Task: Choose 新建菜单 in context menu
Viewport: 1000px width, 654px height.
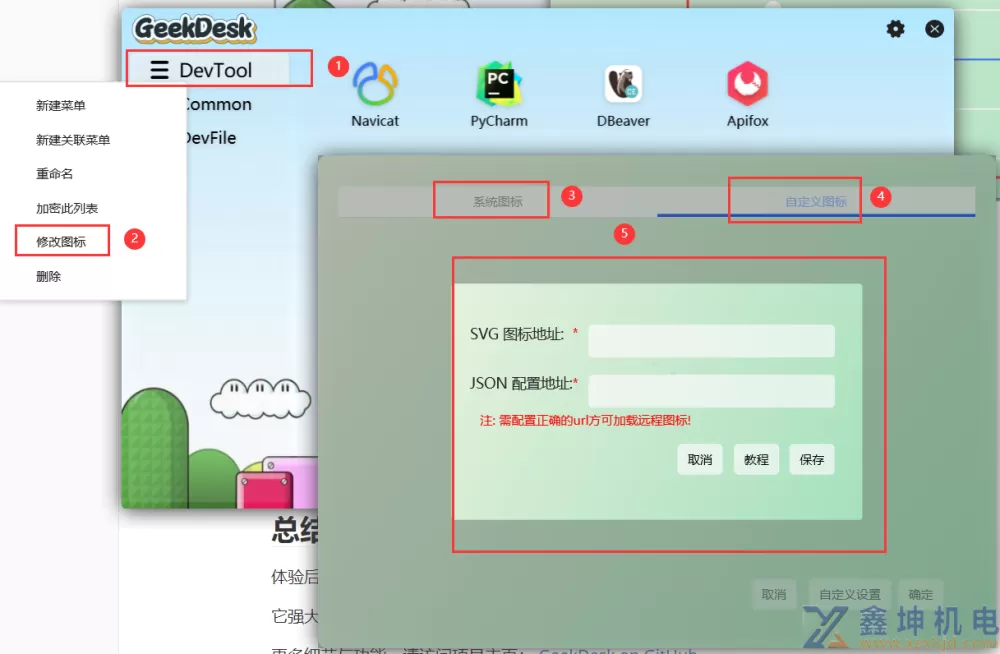Action: tap(61, 105)
